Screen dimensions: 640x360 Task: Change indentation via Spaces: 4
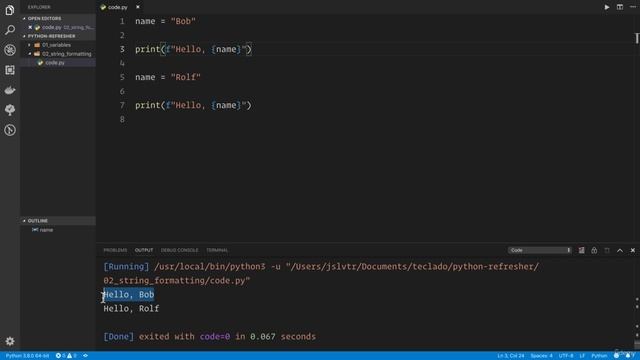click(x=541, y=356)
